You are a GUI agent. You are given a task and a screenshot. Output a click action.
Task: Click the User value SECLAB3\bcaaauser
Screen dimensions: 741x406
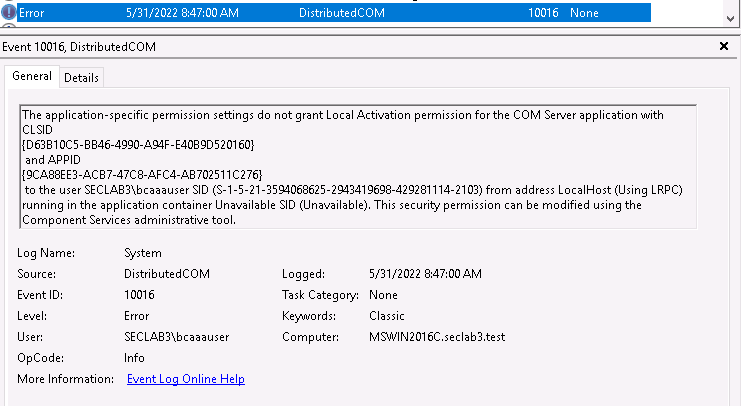177,337
